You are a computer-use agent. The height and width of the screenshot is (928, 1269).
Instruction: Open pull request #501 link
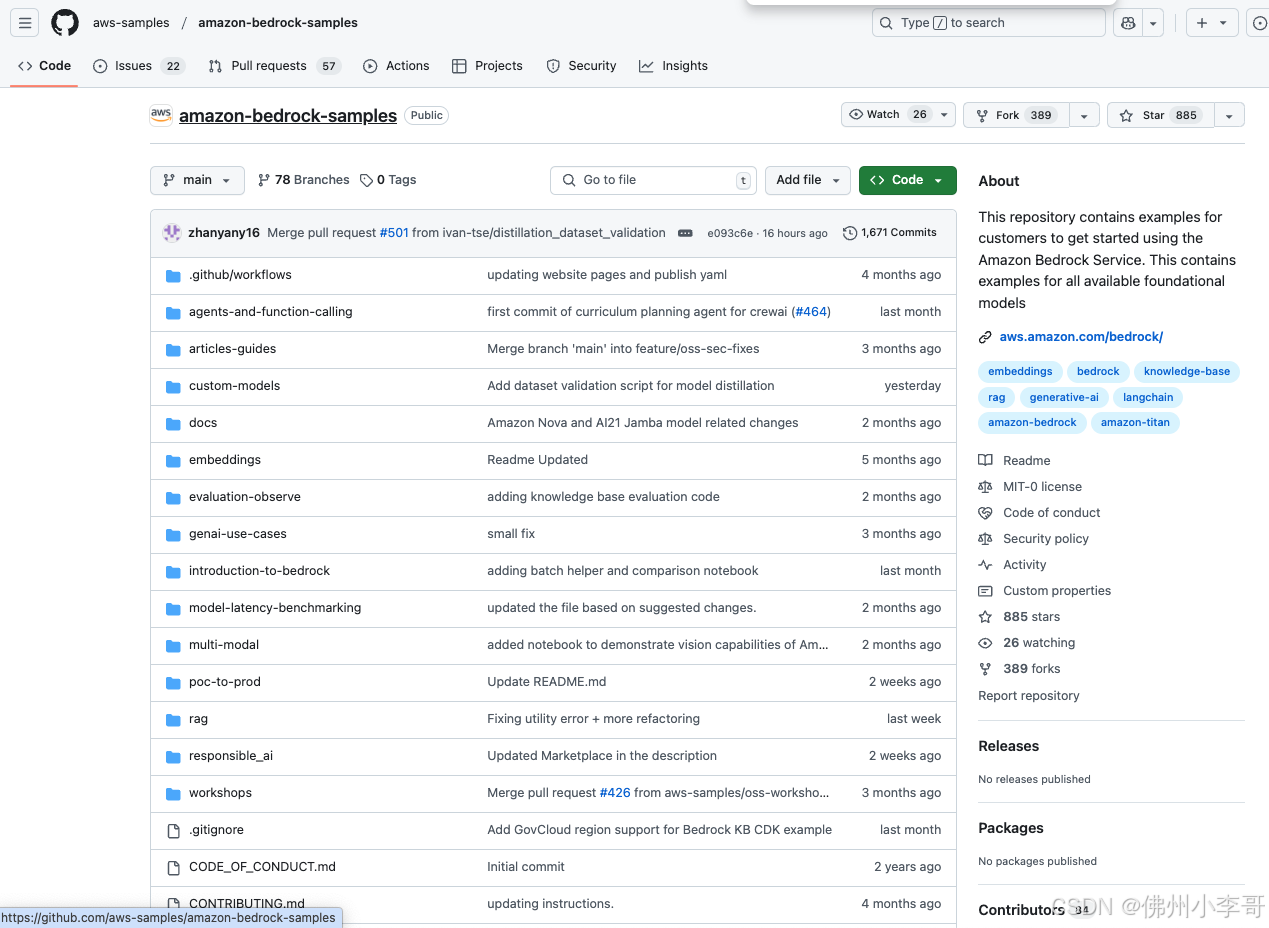(394, 233)
